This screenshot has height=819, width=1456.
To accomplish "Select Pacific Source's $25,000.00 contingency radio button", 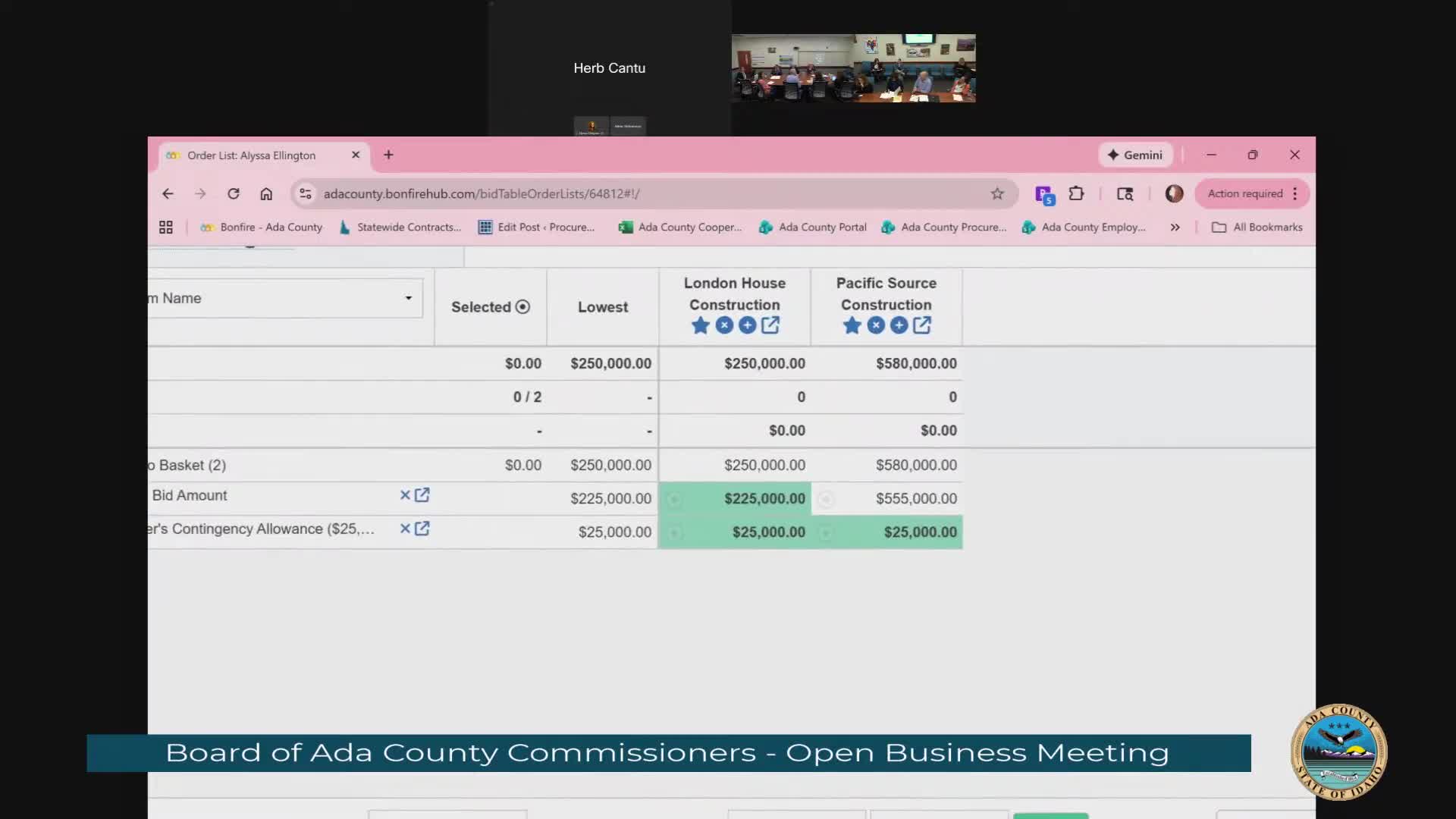I will pyautogui.click(x=826, y=532).
